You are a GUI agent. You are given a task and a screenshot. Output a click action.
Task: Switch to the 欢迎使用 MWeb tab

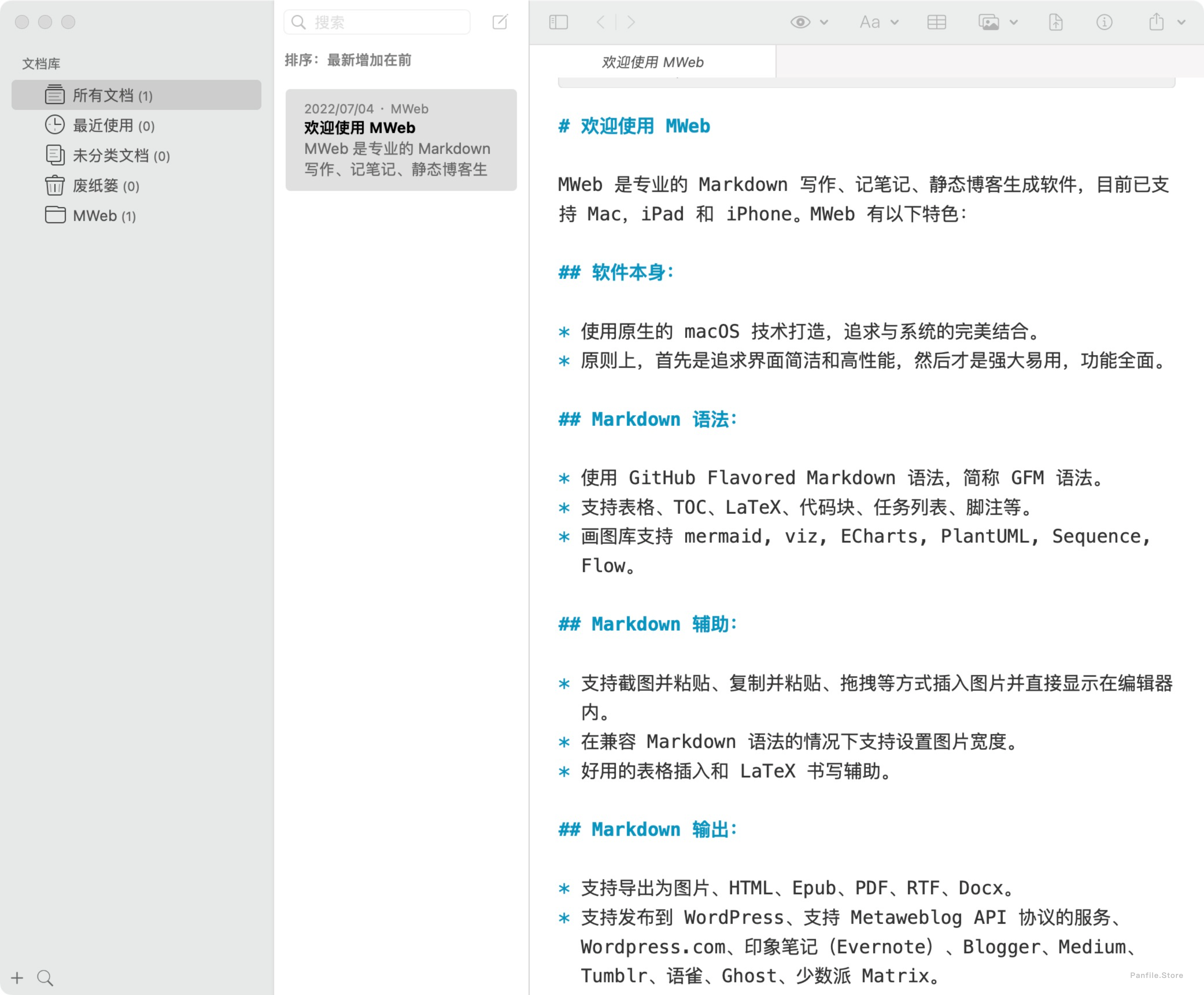(653, 62)
